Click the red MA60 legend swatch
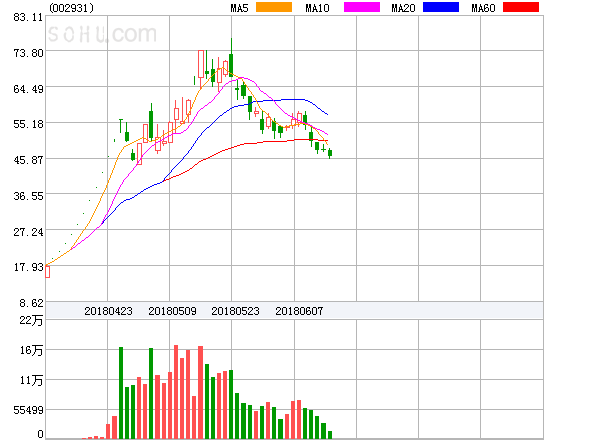 521,7
